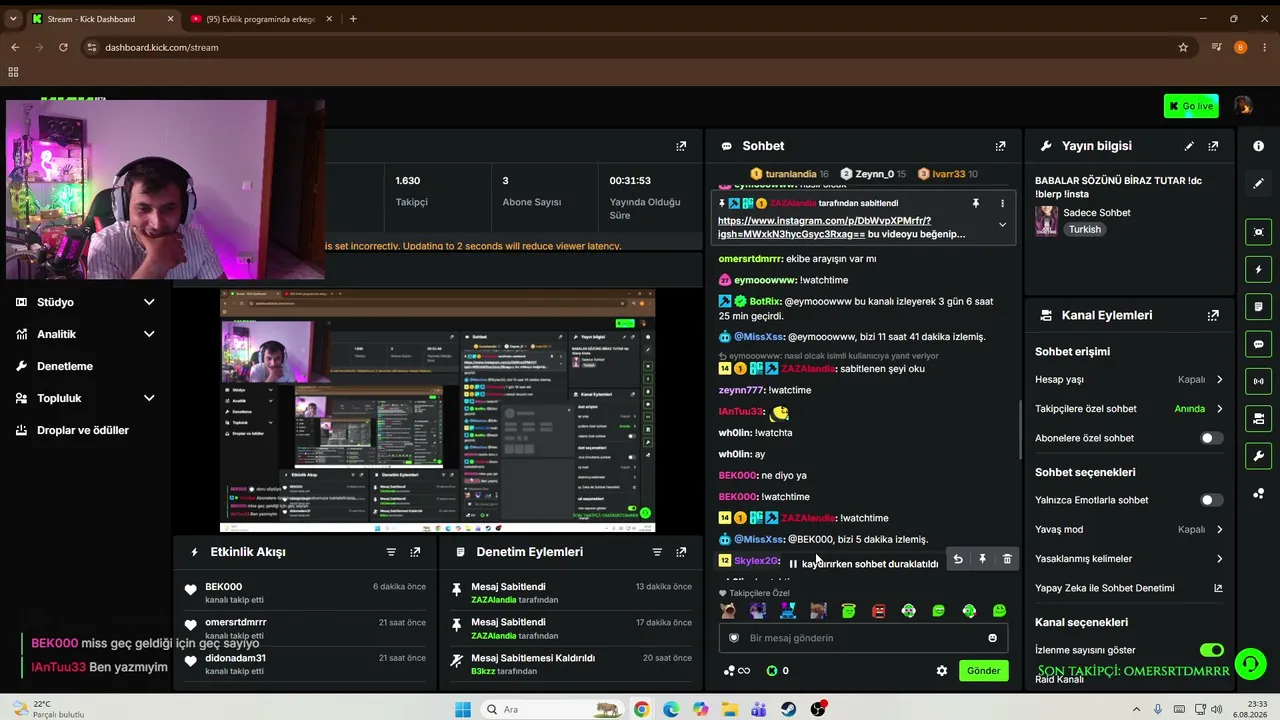Screen dimensions: 1280x720
Task: Toggle the wrench panel icon in right sidebar
Action: tap(1258, 456)
